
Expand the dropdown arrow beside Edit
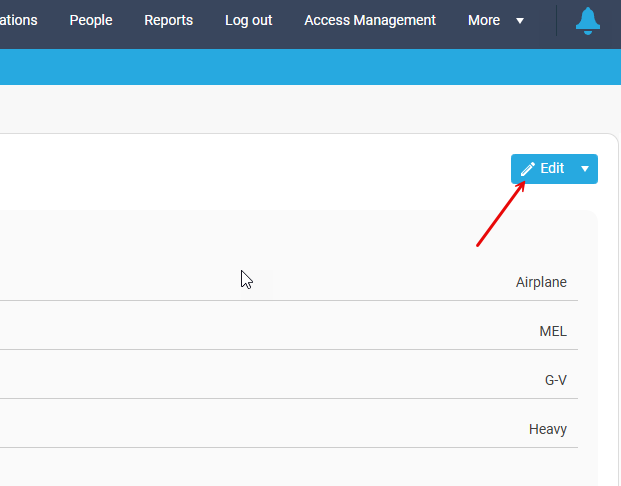(x=585, y=169)
